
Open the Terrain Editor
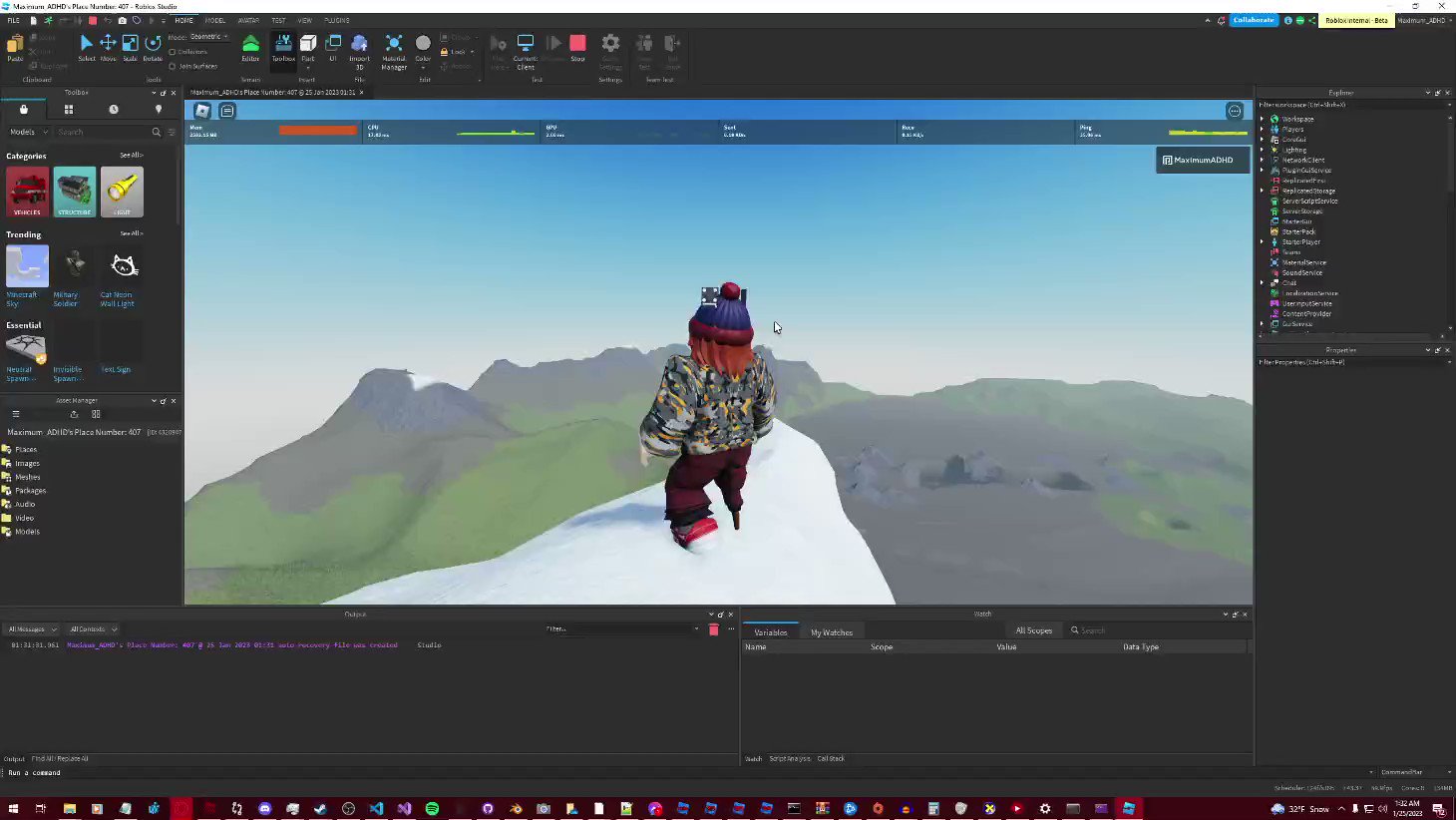(x=250, y=48)
